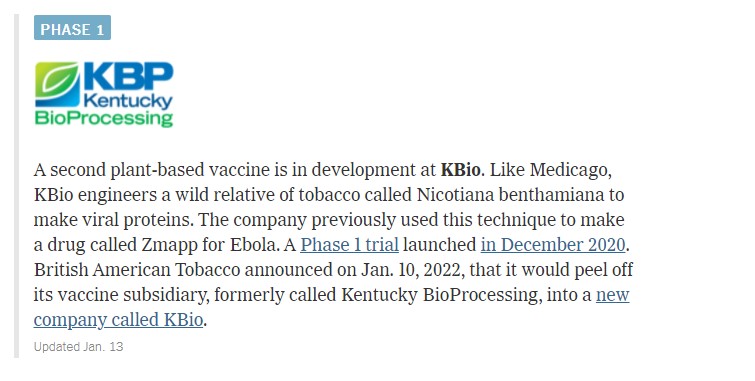This screenshot has height=381, width=755.
Task: Click the blue KBP letters in logo
Action: [x=128, y=76]
